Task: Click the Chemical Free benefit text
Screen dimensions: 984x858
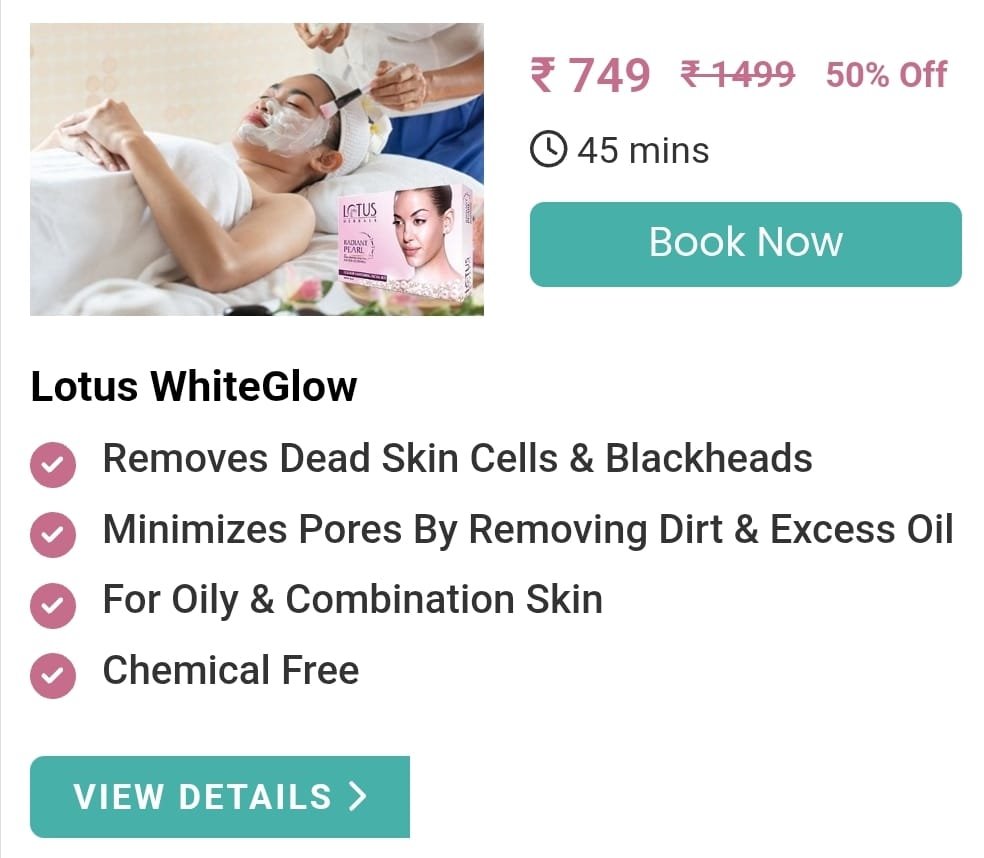Action: click(x=231, y=670)
